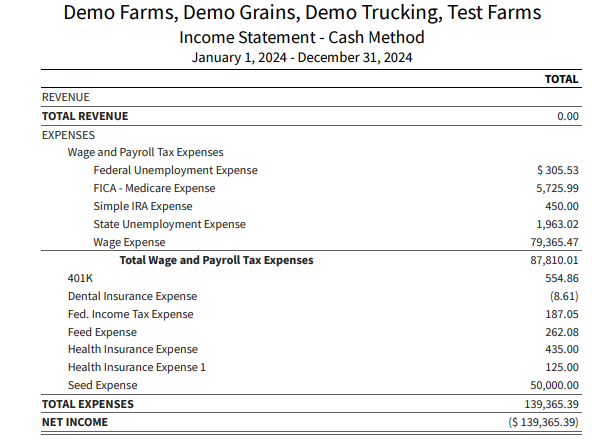Screen dimensions: 592x447
Task: Select the Wage Expense amount 79,365.47
Action: (554, 242)
